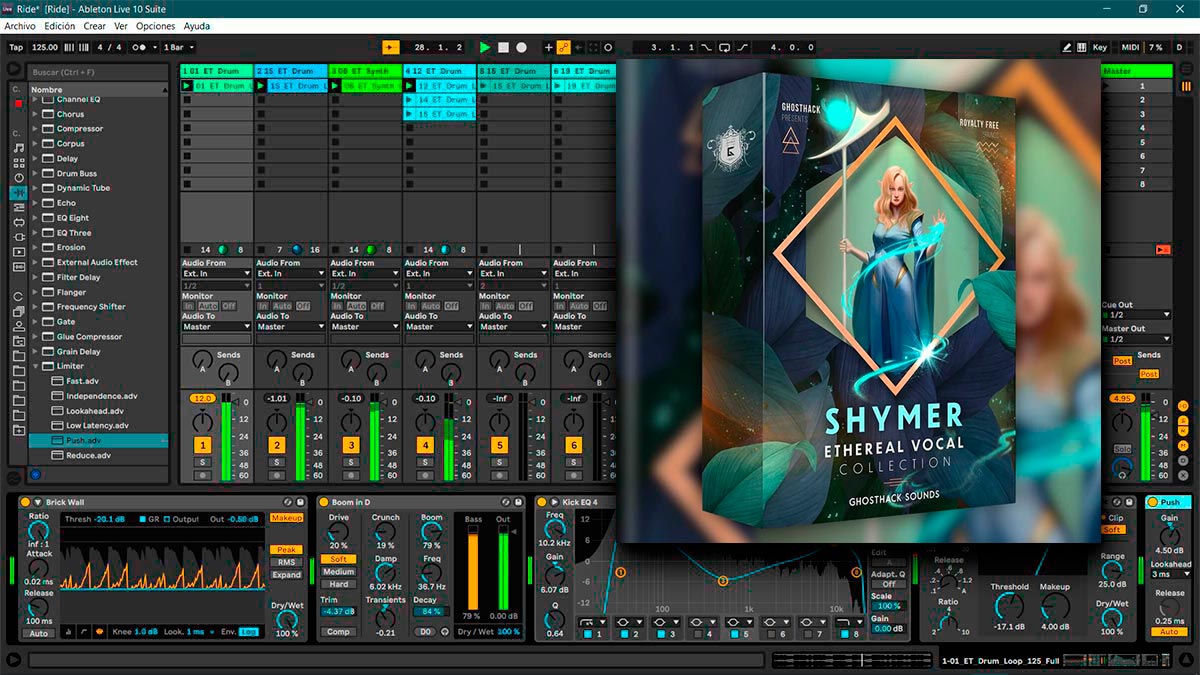Open the Packs icon in browser sidebar
Image resolution: width=1200 pixels, height=675 pixels.
[x=18, y=311]
